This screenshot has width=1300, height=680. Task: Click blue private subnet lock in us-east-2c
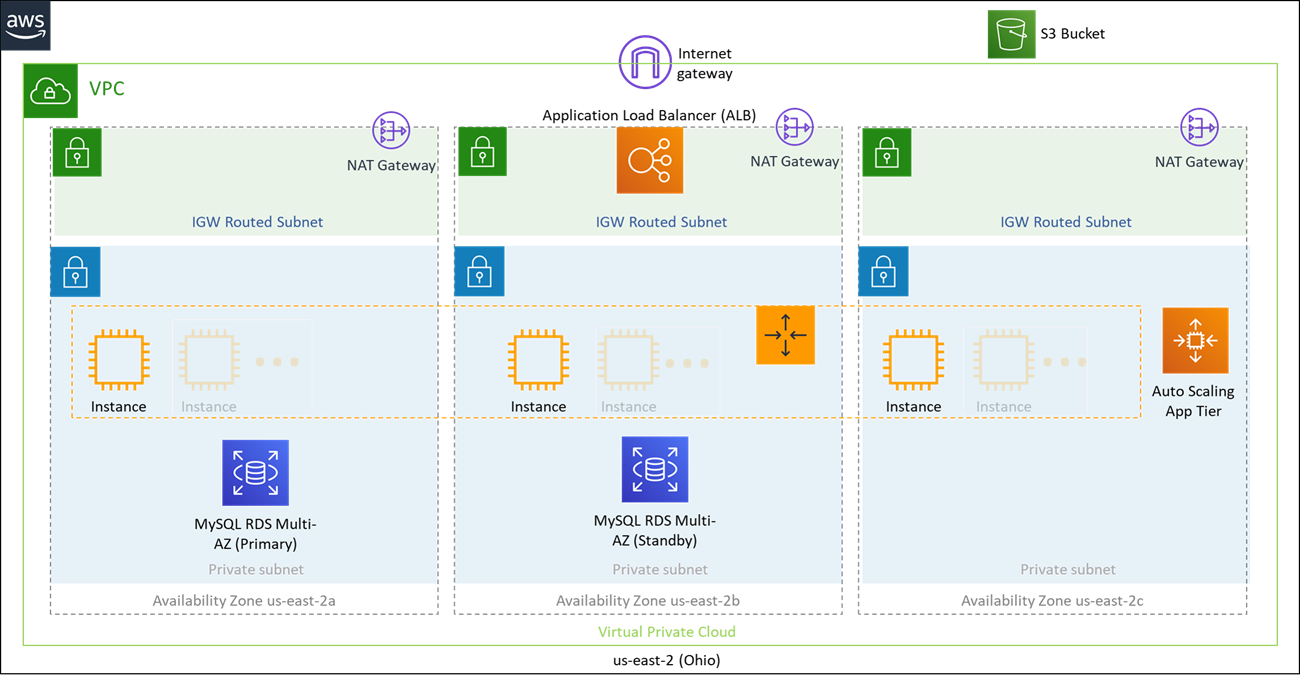tap(883, 272)
